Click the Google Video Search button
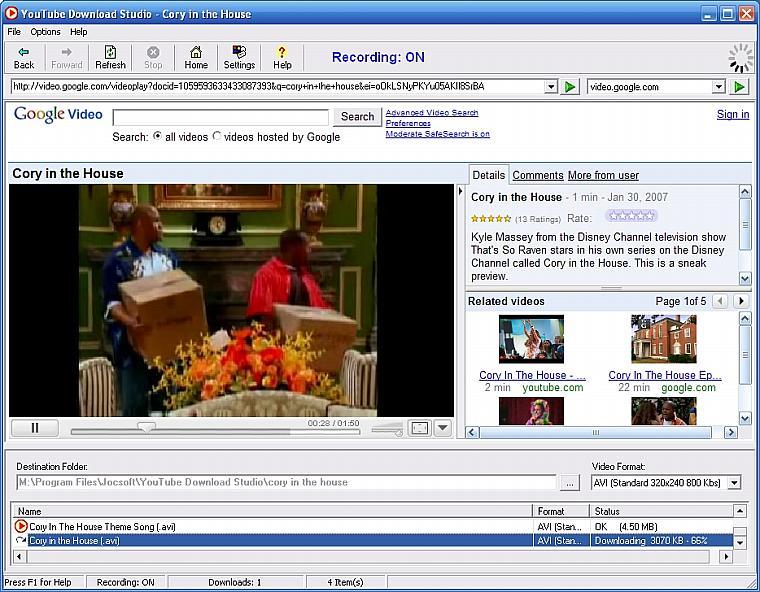Screen dimensions: 760x592 click(357, 117)
